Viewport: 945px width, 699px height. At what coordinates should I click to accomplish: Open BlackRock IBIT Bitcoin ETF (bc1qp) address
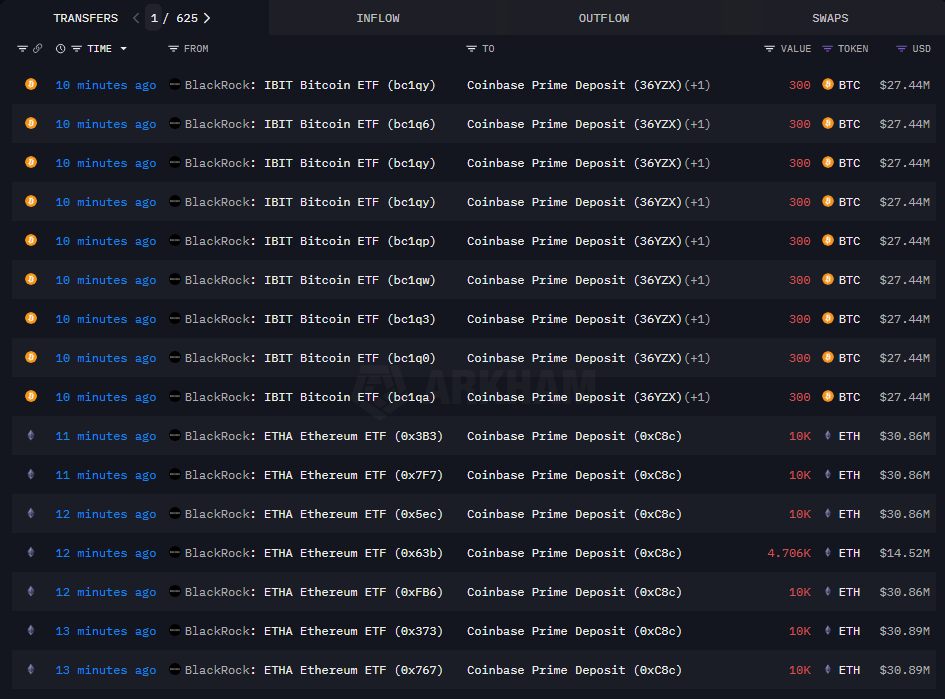click(x=310, y=241)
